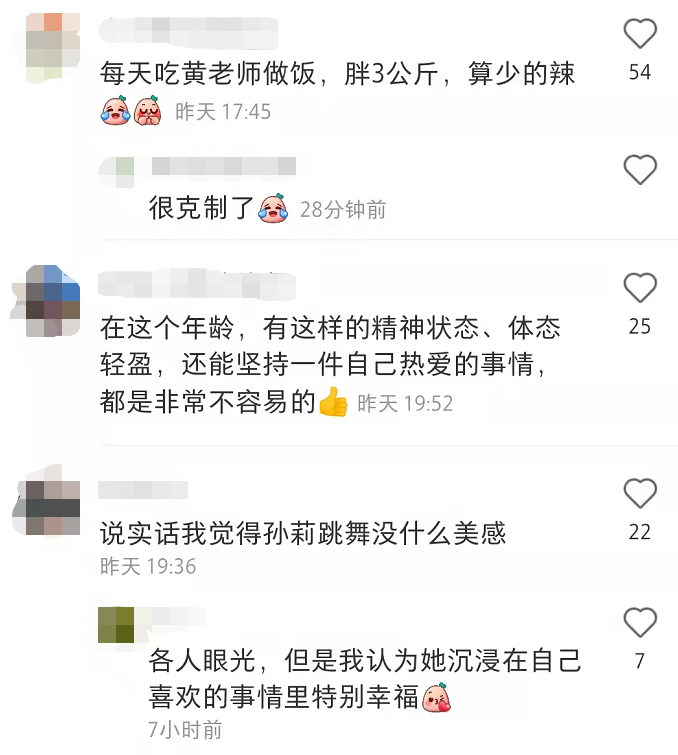The image size is (678, 755).
Task: Tap the 54 like count
Action: click(640, 72)
